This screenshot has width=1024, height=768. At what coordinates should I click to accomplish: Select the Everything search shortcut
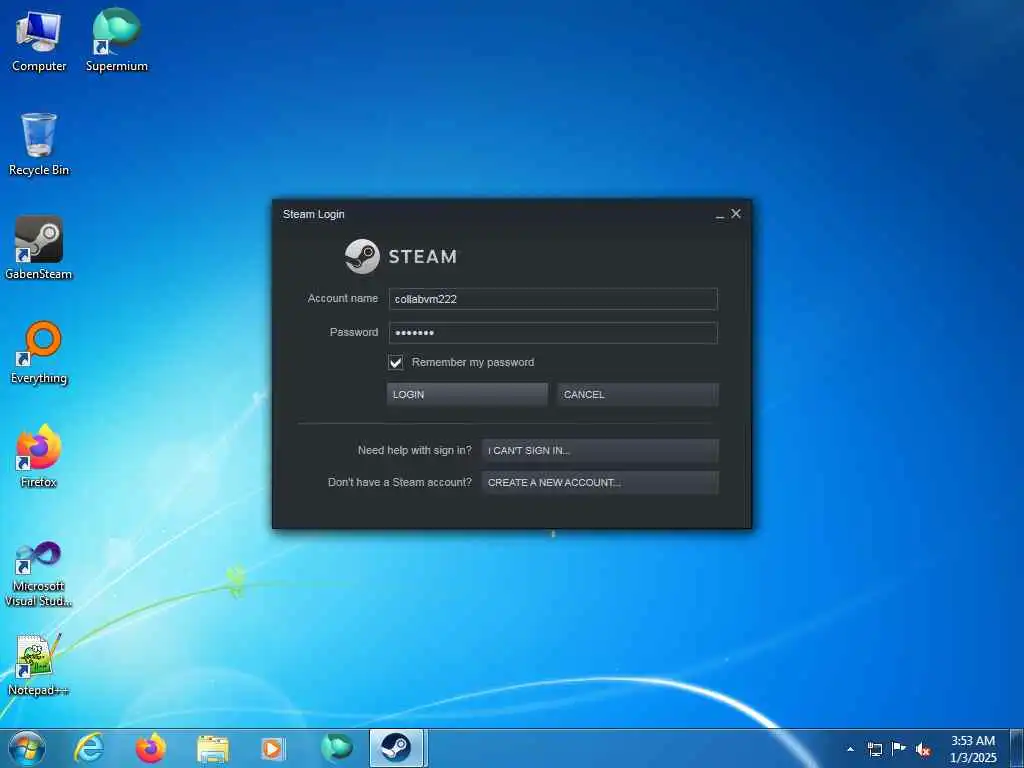click(x=39, y=353)
